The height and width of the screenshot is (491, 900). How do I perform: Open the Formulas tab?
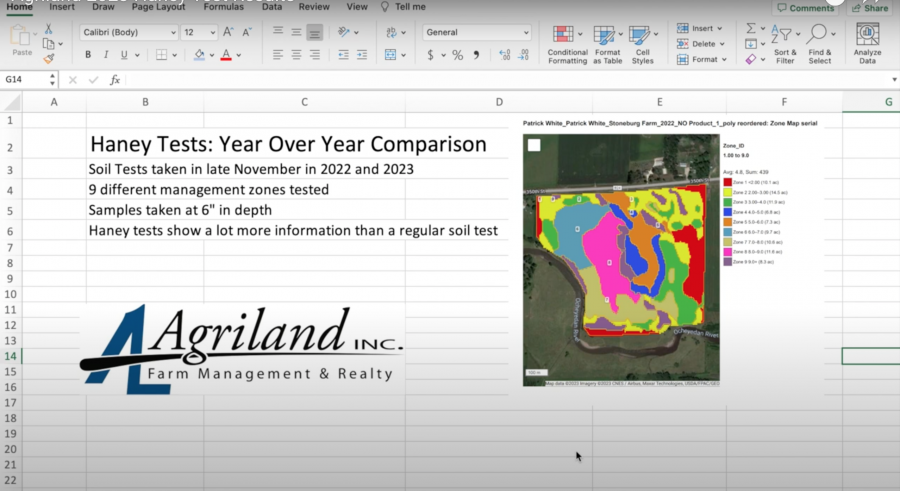coord(223,7)
